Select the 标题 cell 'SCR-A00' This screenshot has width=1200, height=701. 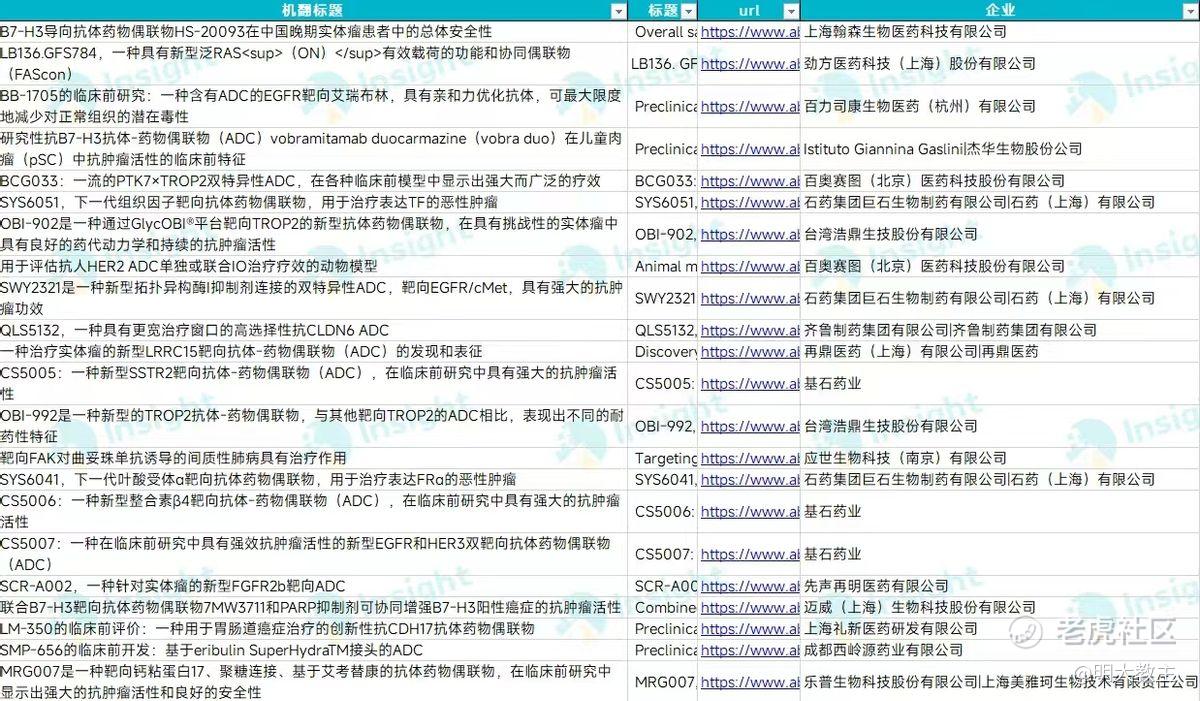tap(665, 587)
